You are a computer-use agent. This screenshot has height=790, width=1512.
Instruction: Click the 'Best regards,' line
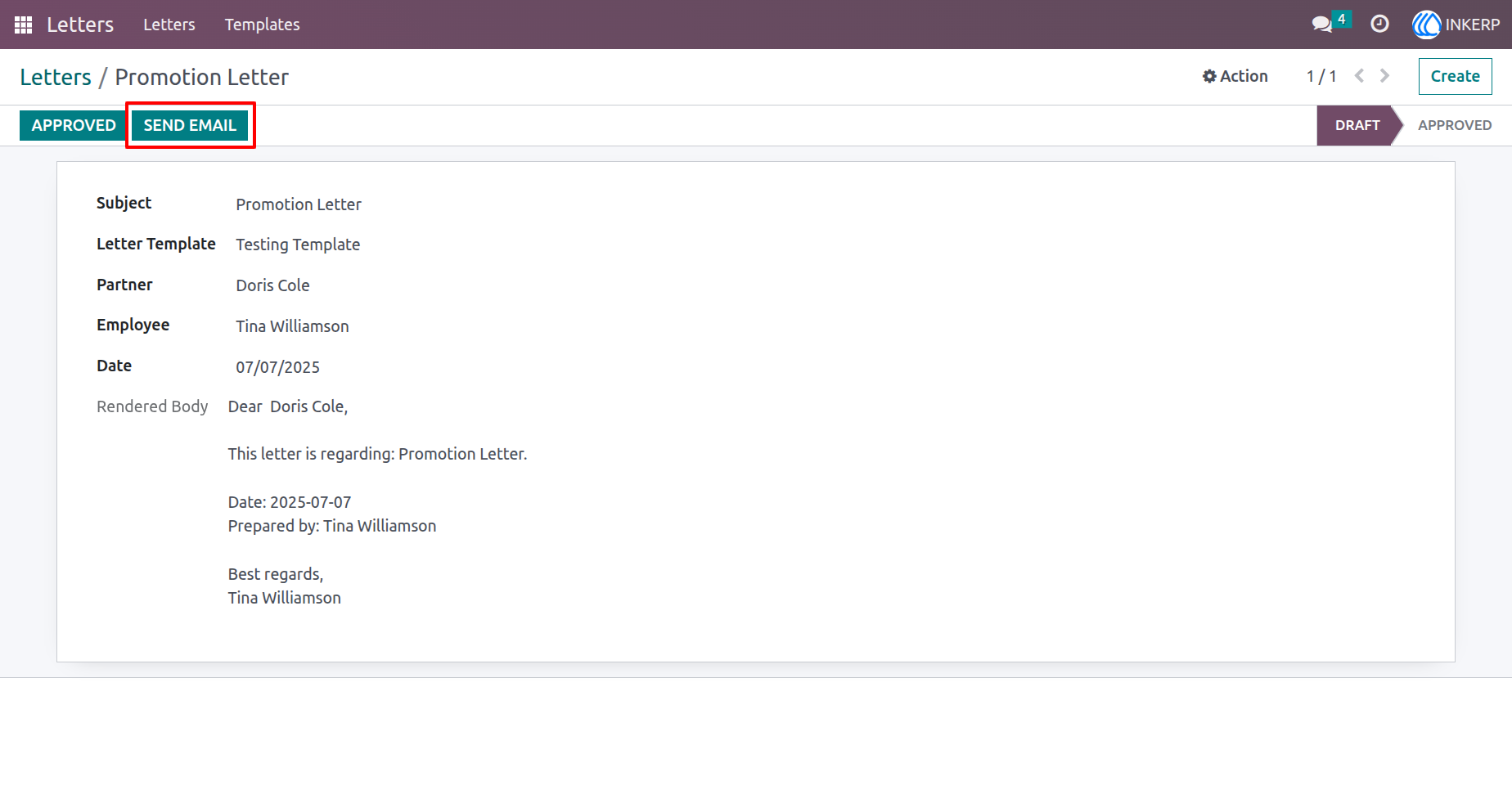click(276, 574)
